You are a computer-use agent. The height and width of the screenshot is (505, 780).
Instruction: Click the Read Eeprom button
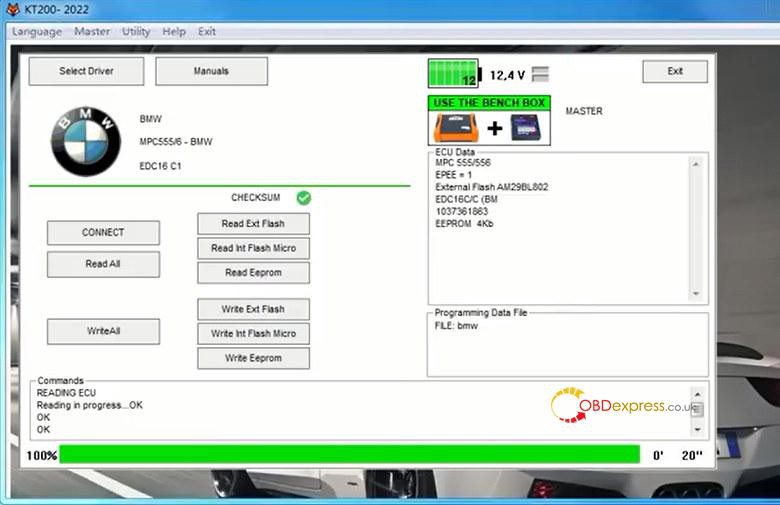[253, 273]
